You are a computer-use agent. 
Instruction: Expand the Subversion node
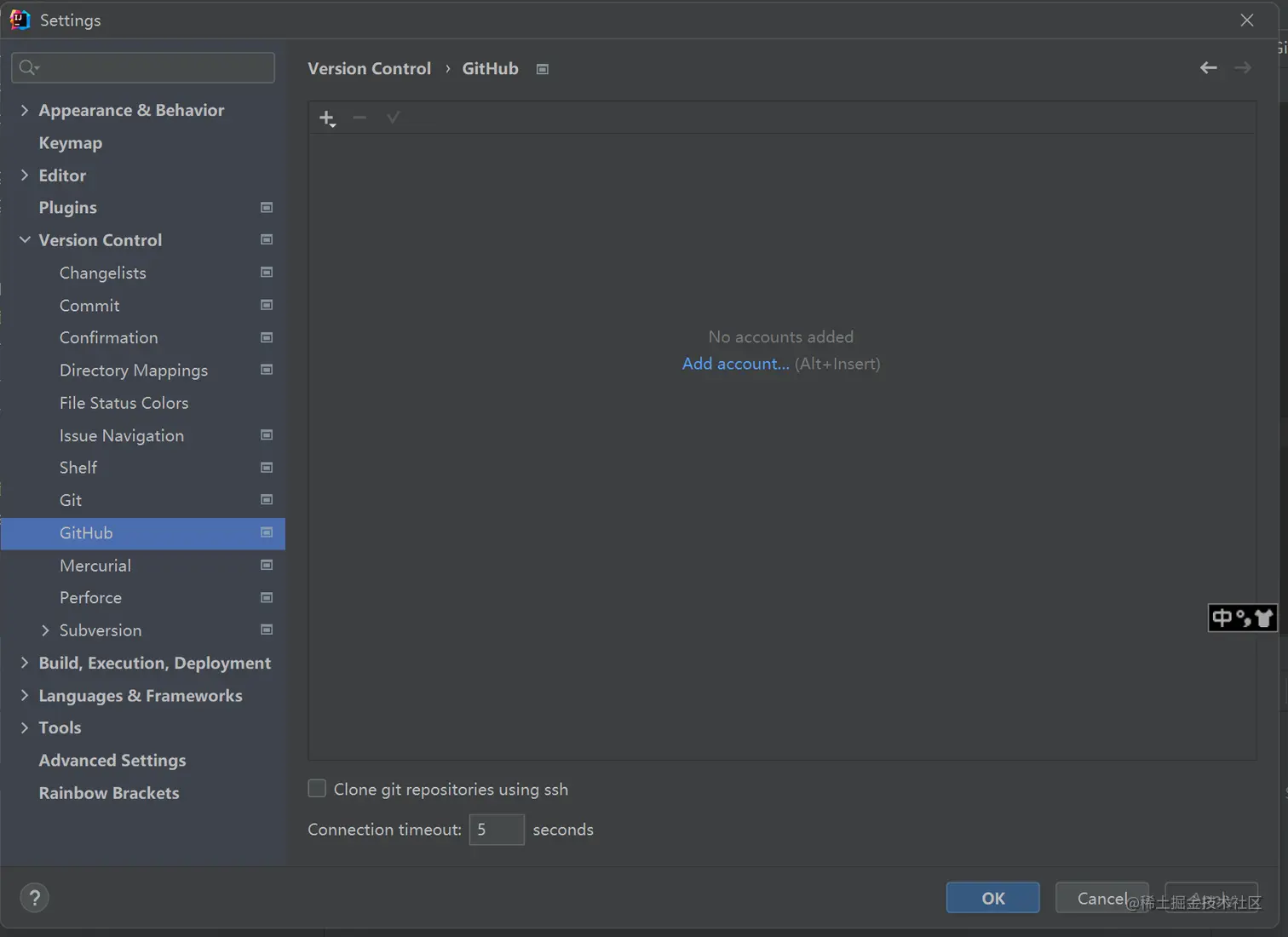(45, 630)
